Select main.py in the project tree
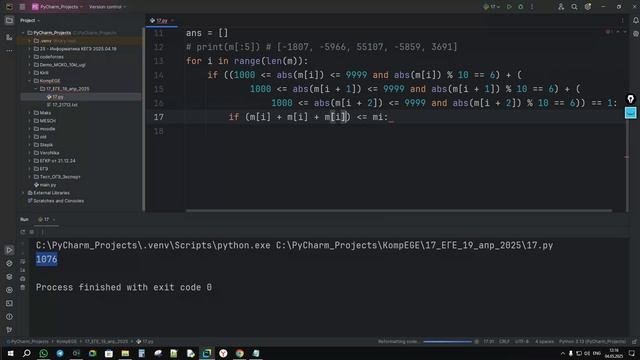 coord(45,185)
